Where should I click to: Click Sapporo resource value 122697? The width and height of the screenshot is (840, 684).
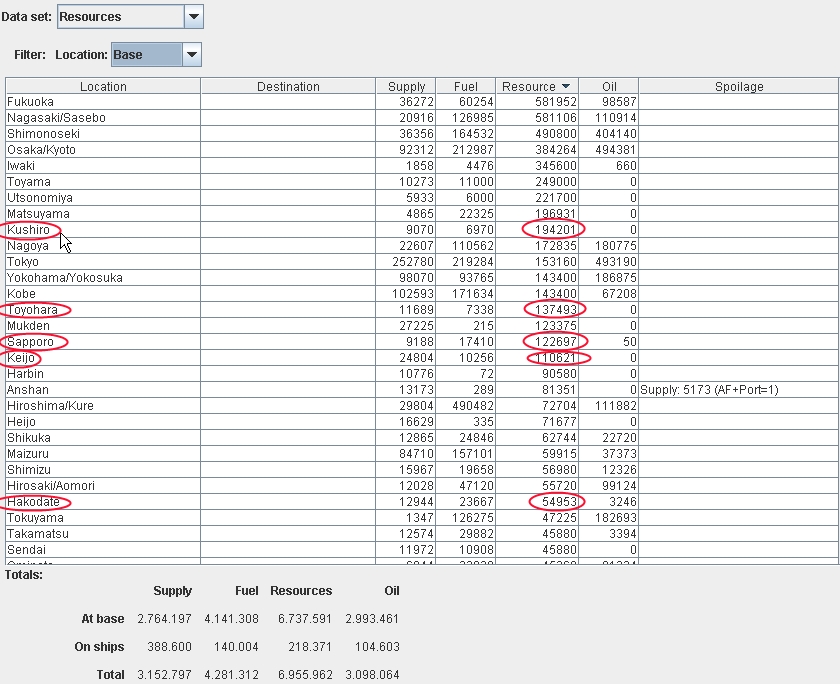click(x=556, y=342)
